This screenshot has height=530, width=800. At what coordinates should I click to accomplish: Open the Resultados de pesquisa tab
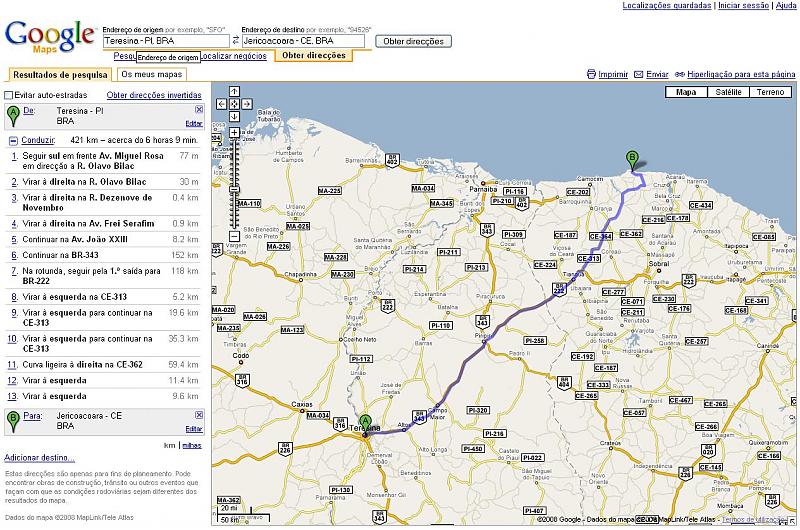point(60,74)
